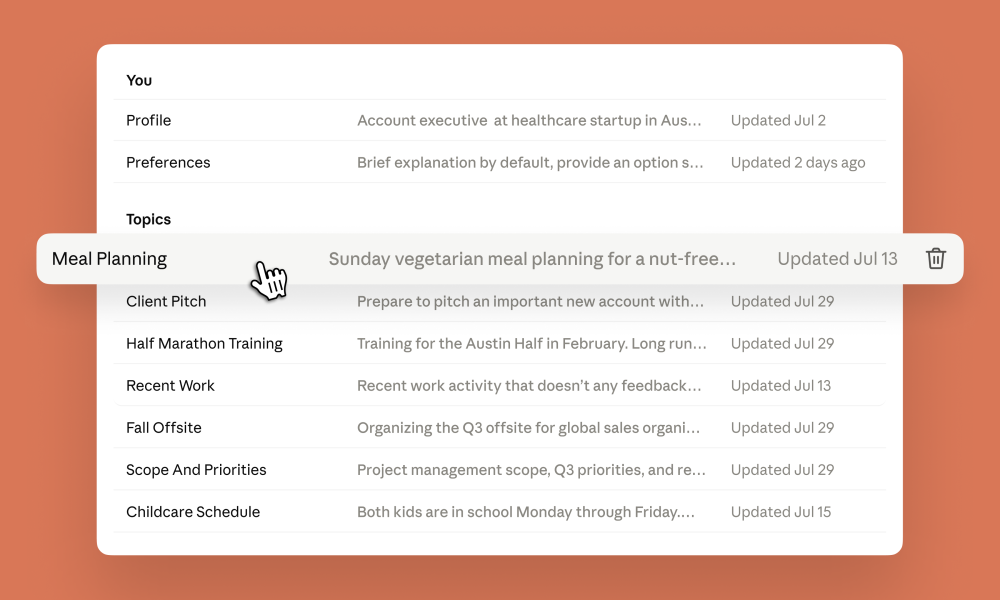
Task: Click Updated Jul 13 on Meal Planning row
Action: pos(837,259)
